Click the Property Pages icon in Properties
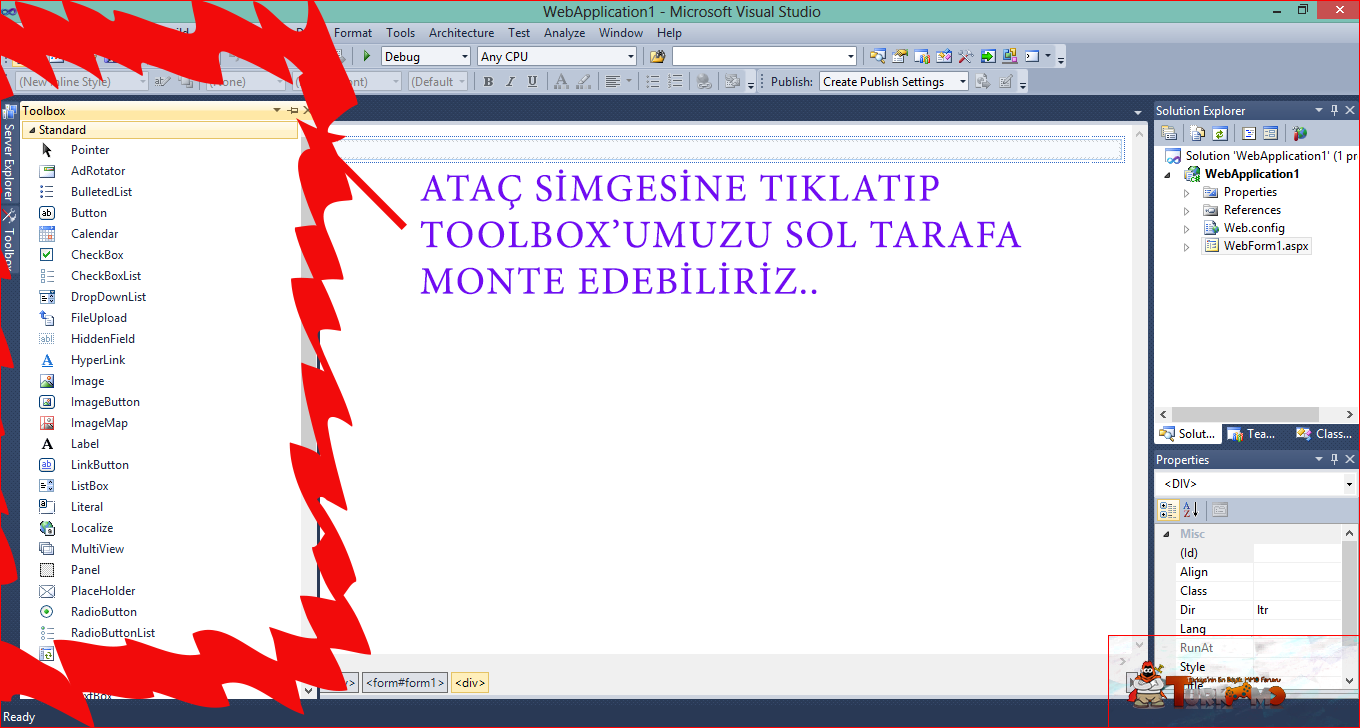The width and height of the screenshot is (1360, 728). point(1220,510)
